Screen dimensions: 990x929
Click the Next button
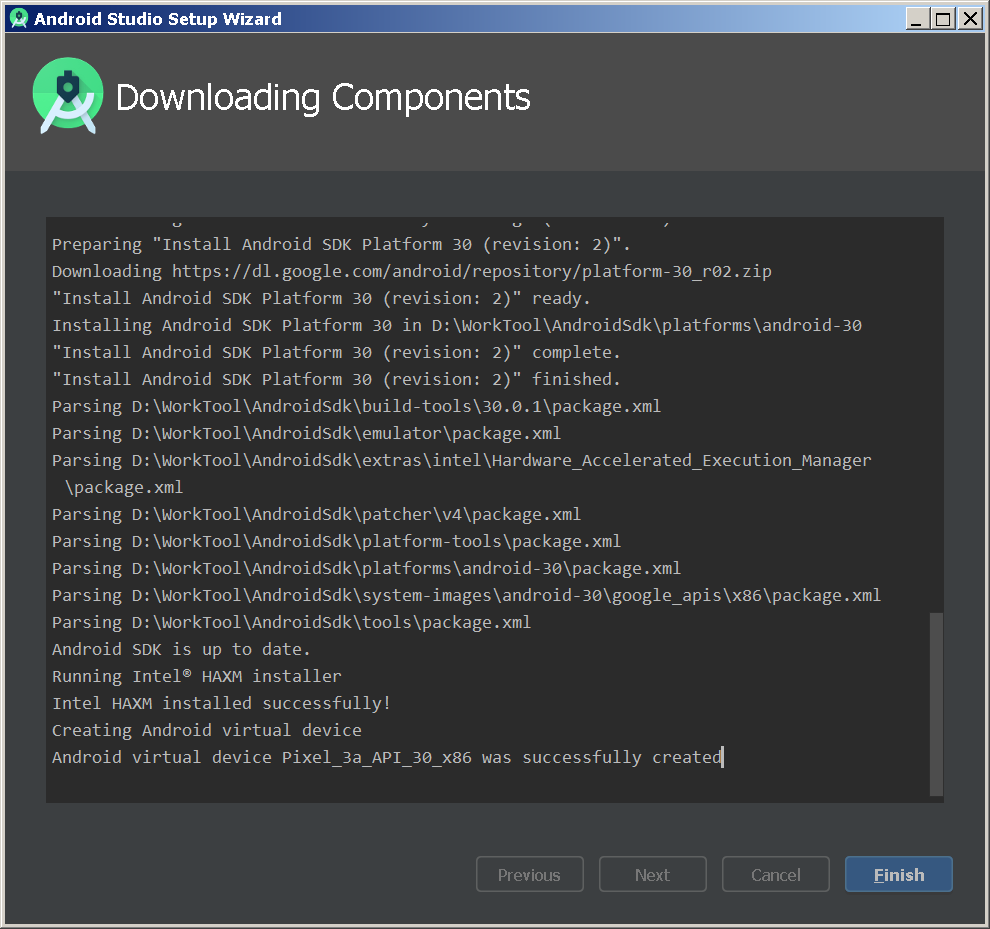[652, 874]
